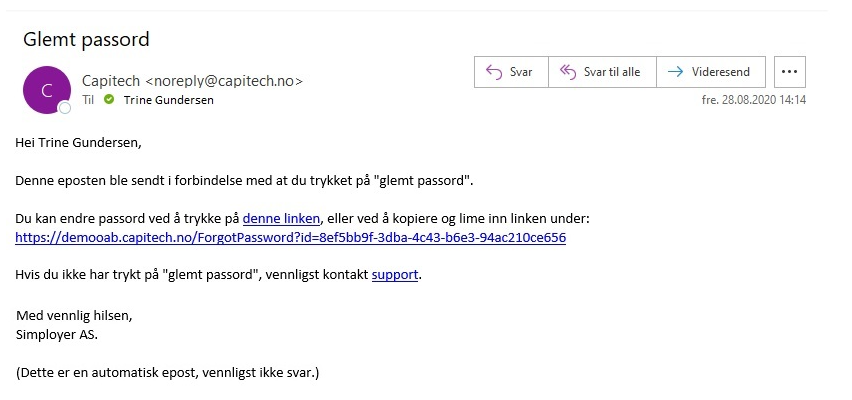
Task: Click the Svar til alle double-arrow icon
Action: point(567,72)
